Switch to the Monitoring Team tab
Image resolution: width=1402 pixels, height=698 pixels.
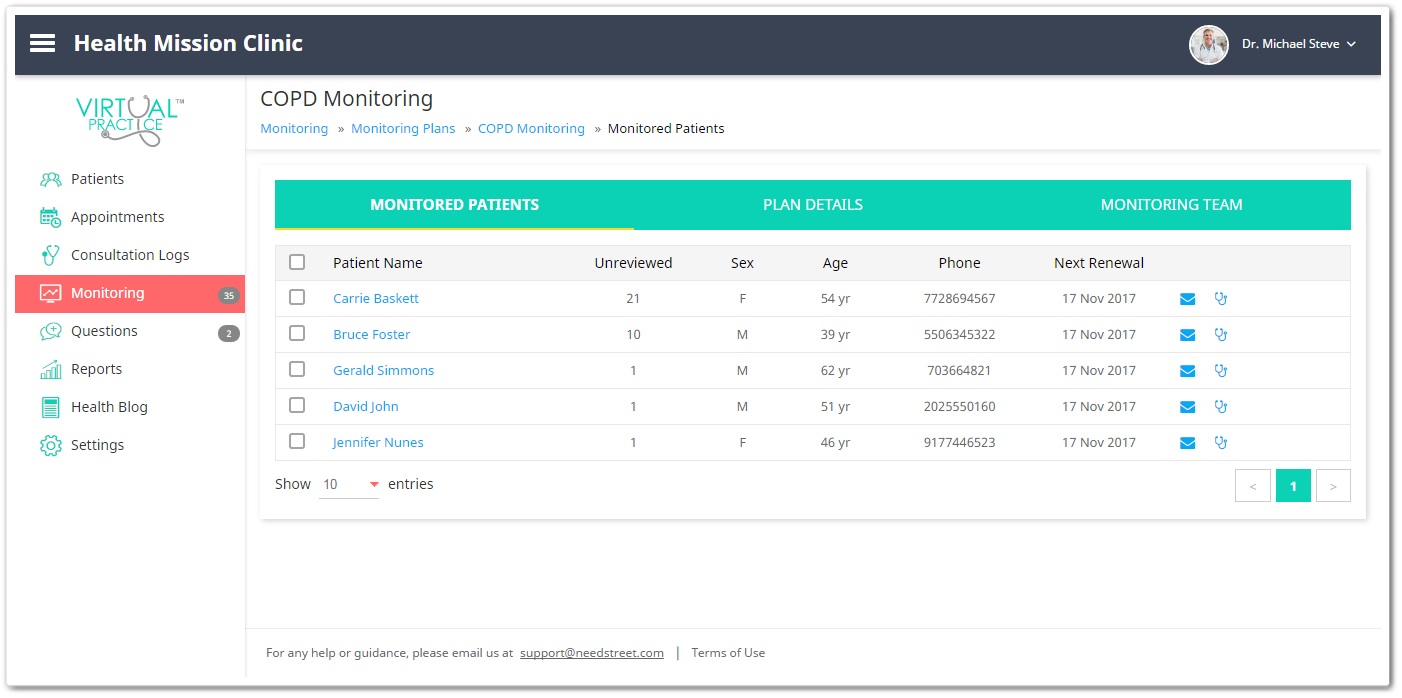click(1172, 205)
